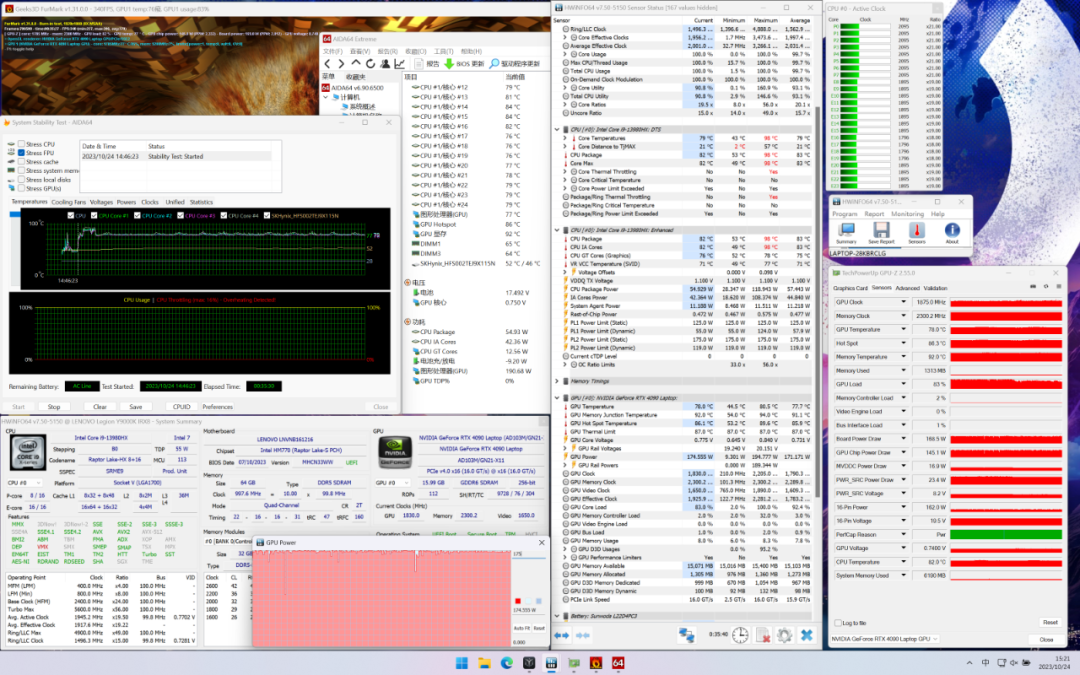Click the Save Report floppy disk icon
1080x675 pixels.
point(881,231)
